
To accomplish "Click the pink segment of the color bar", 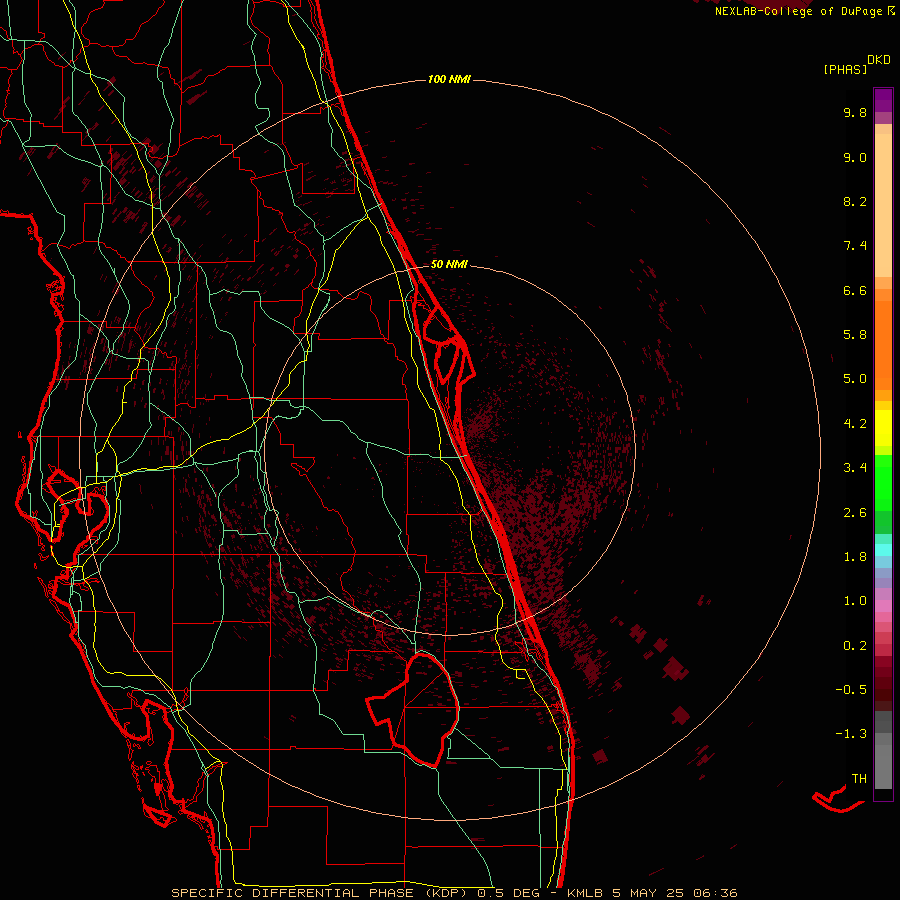I will (x=883, y=606).
